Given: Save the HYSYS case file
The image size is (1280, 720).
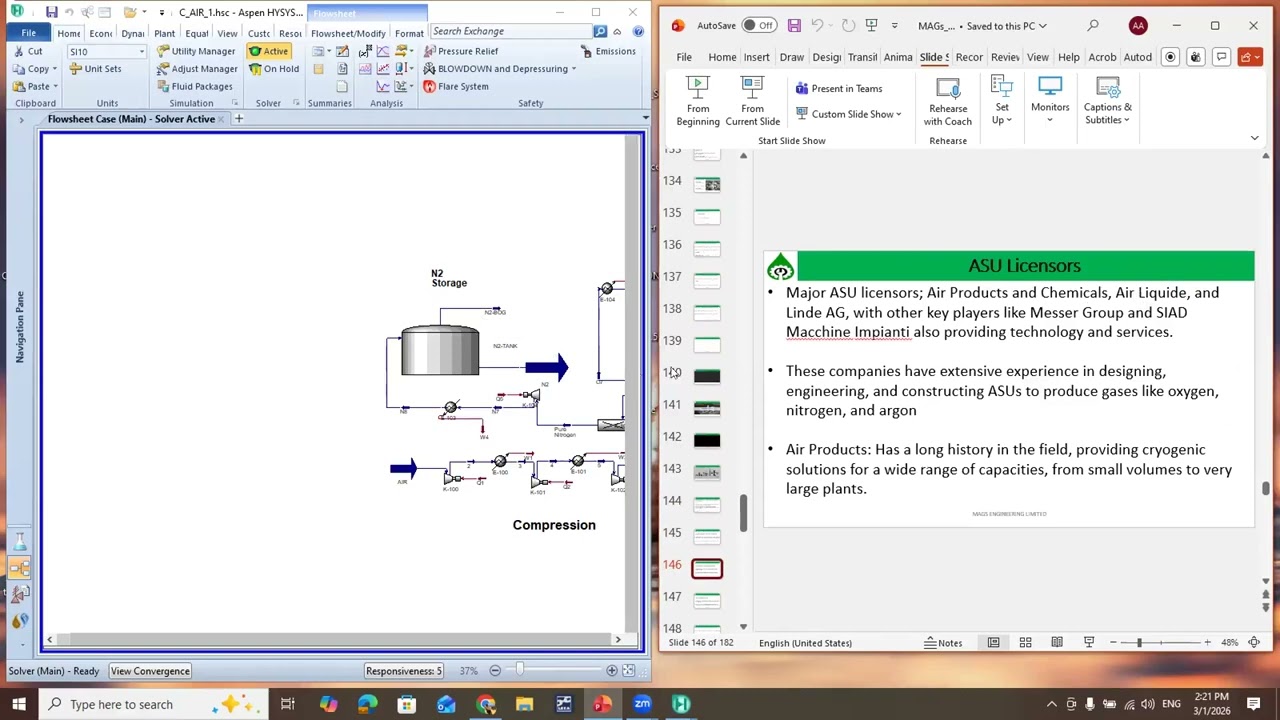Looking at the screenshot, I should click(x=51, y=12).
